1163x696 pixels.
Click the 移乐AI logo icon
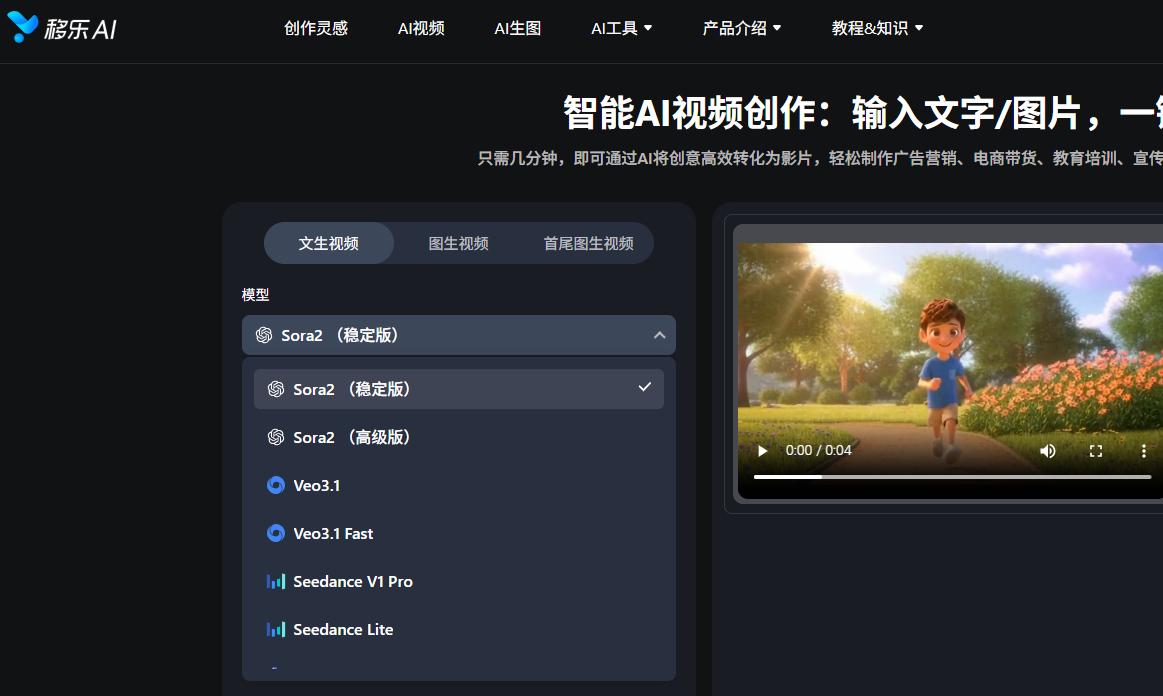[23, 28]
